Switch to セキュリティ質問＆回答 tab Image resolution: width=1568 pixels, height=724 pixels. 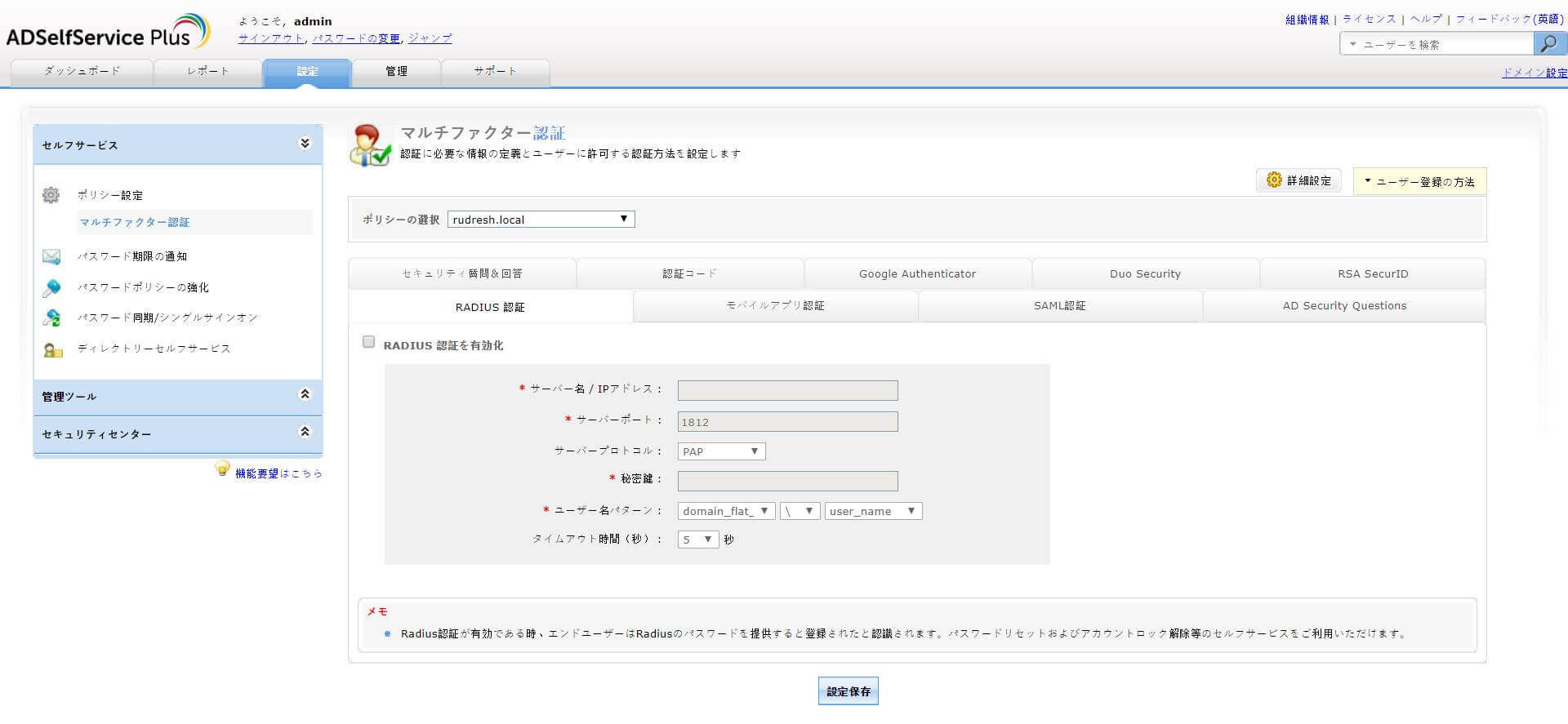(x=462, y=273)
